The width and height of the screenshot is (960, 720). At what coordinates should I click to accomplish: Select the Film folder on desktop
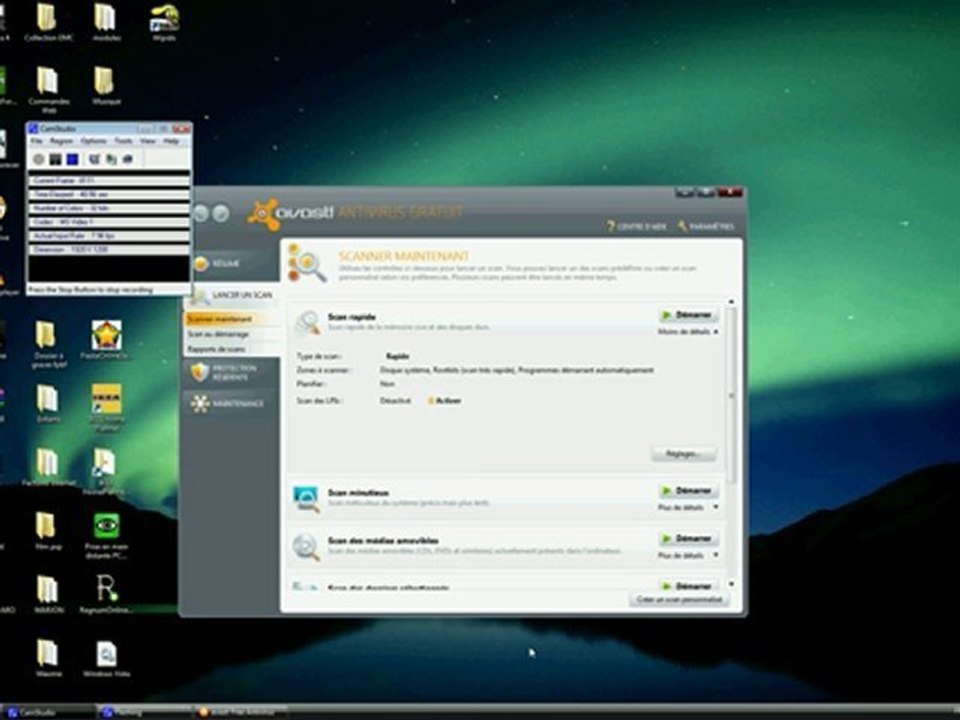(x=48, y=530)
